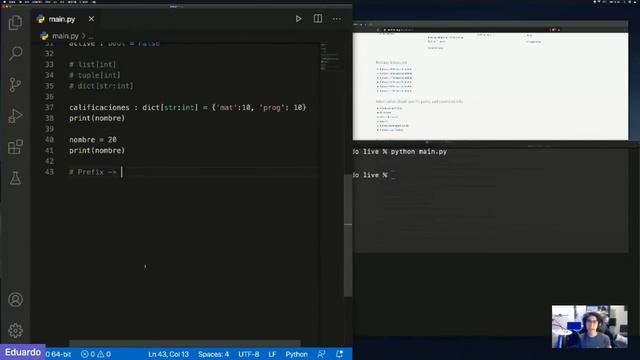Image resolution: width=640 pixels, height=360 pixels.
Task: Click the print(nombre) statement on line 41
Action: click(x=97, y=150)
